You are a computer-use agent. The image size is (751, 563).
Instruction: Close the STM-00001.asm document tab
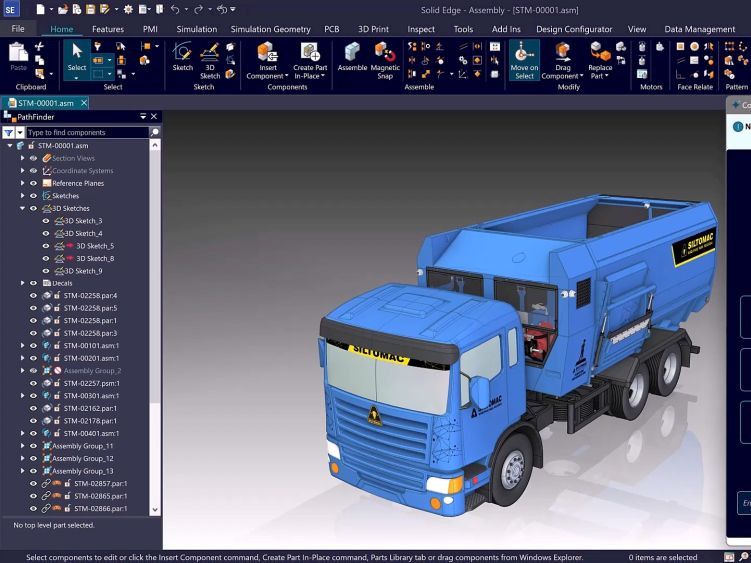click(x=84, y=103)
